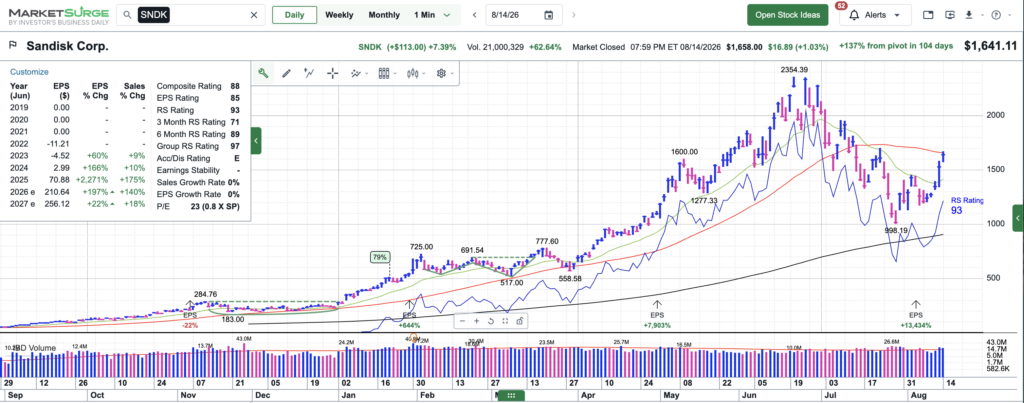1024x403 pixels.
Task: Click the 2354.39 high price label
Action: (793, 69)
